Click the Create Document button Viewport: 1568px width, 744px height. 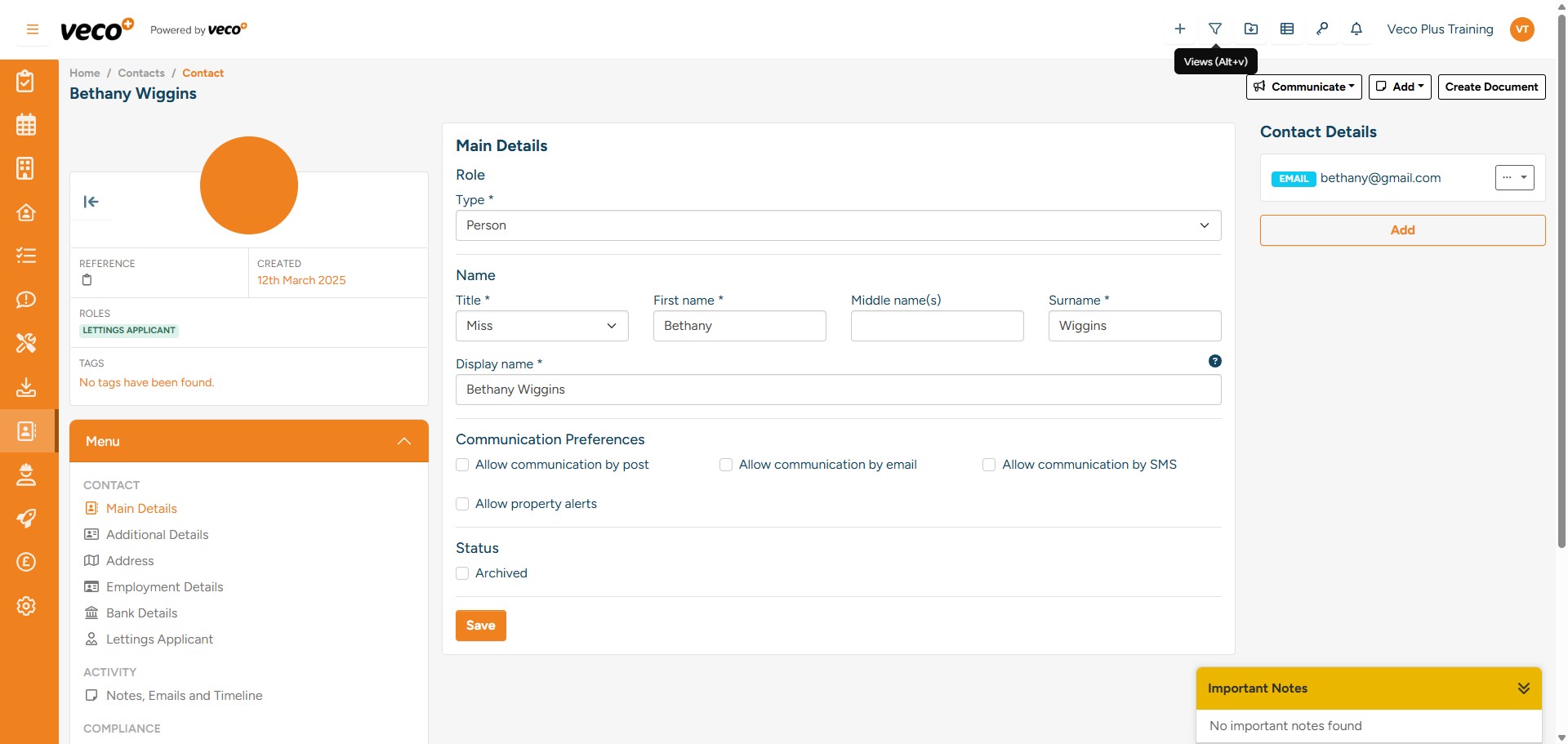click(x=1491, y=87)
